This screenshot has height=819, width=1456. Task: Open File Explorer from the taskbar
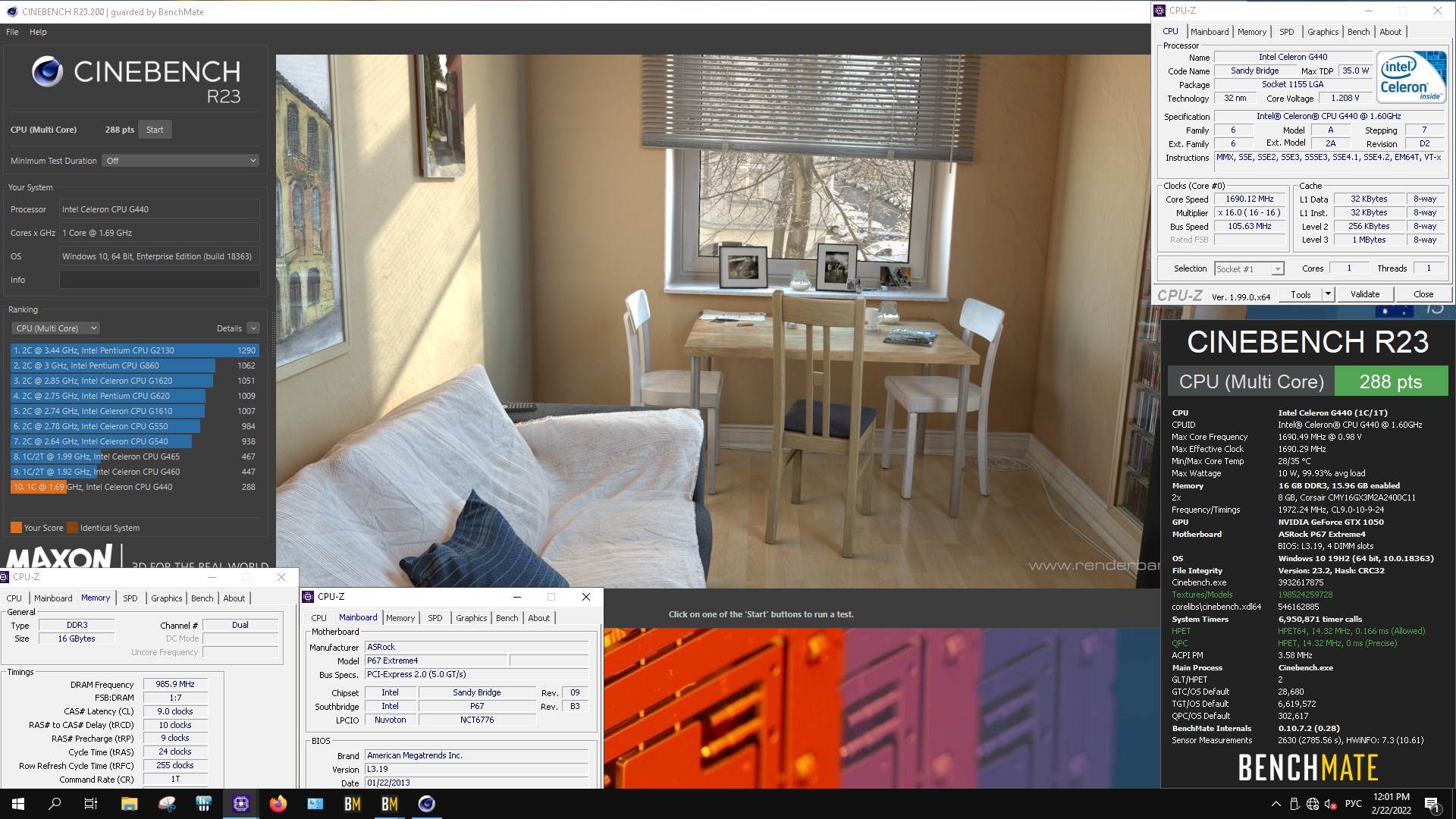pos(129,804)
